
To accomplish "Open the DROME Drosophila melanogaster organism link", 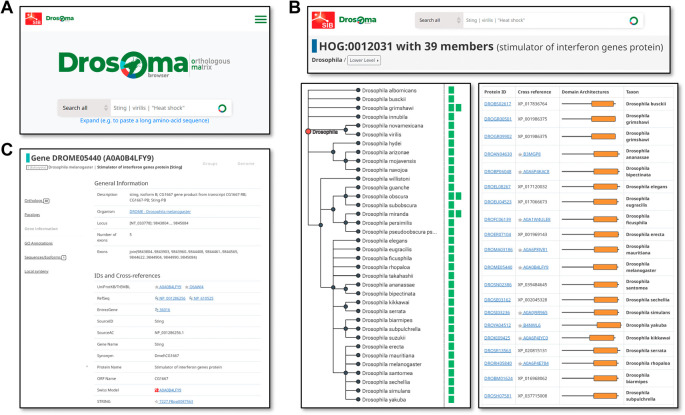I will tap(160, 211).
